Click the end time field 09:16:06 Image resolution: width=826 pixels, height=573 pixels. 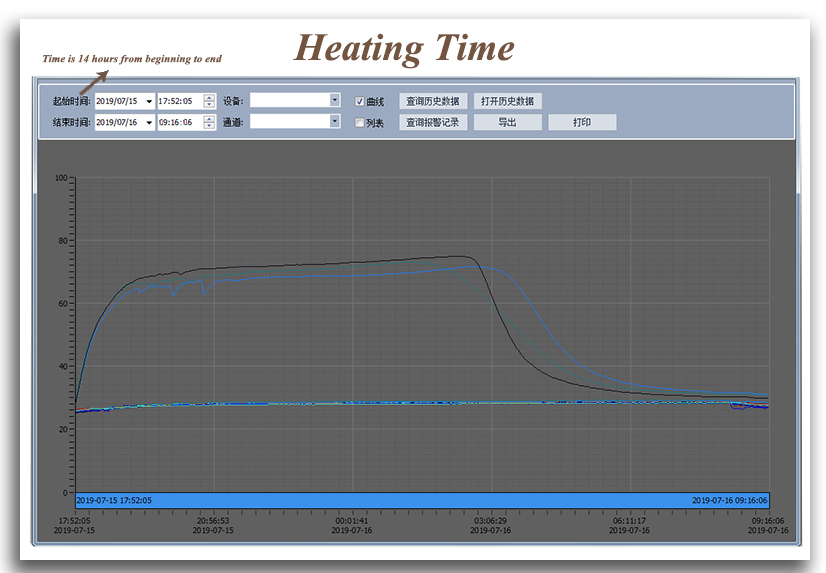[178, 122]
